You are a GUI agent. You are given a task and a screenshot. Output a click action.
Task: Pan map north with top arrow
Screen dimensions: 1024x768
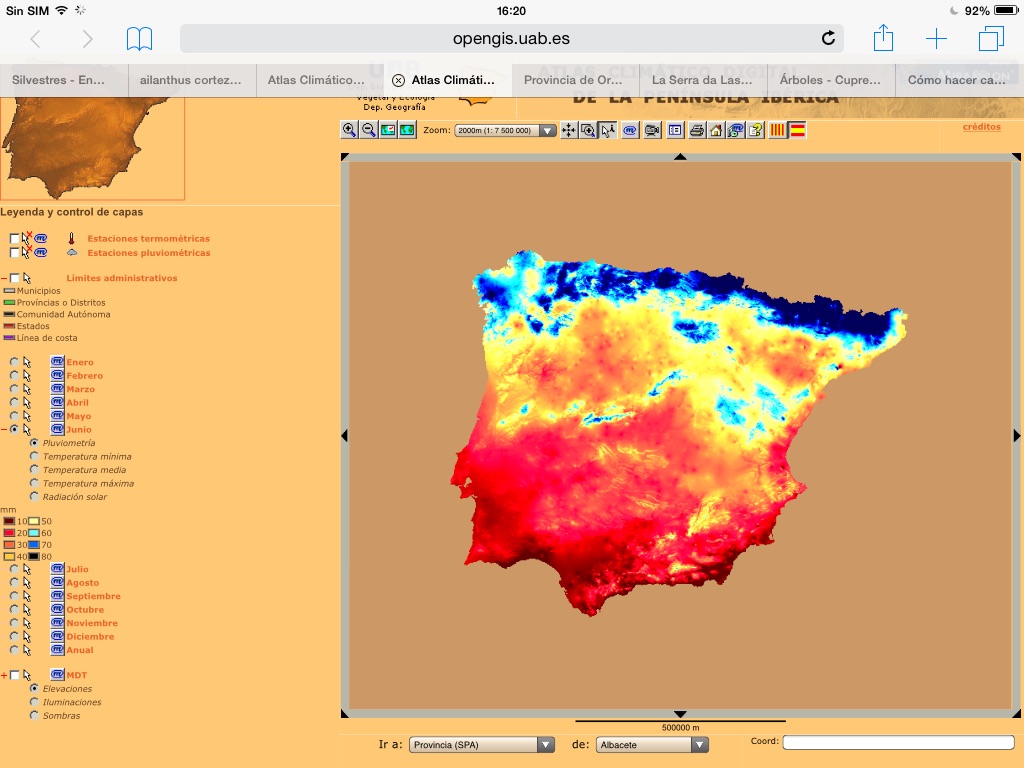pyautogui.click(x=680, y=157)
